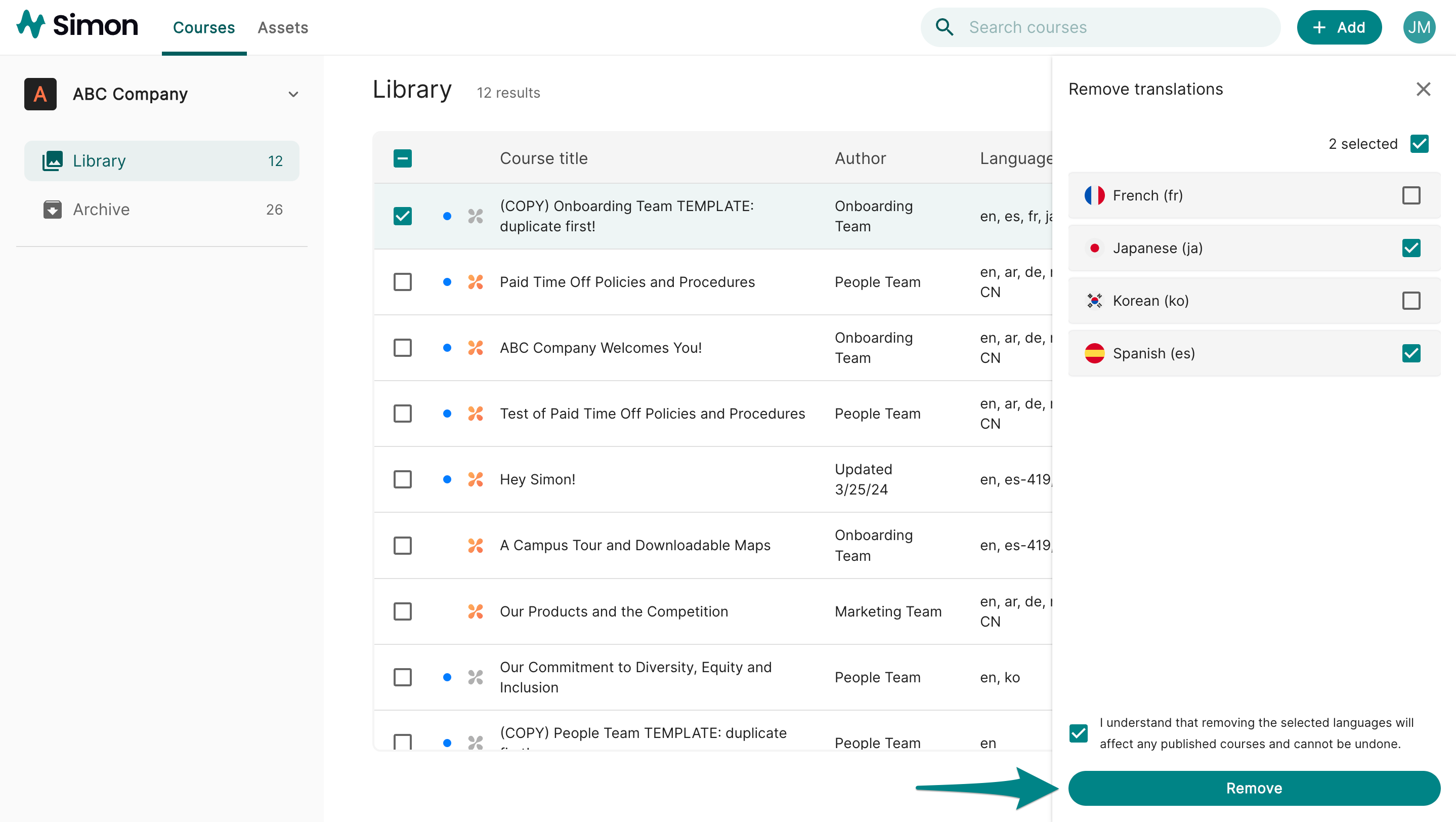The width and height of the screenshot is (1456, 822).
Task: Open the Hey Simon! course title
Action: pyautogui.click(x=537, y=479)
